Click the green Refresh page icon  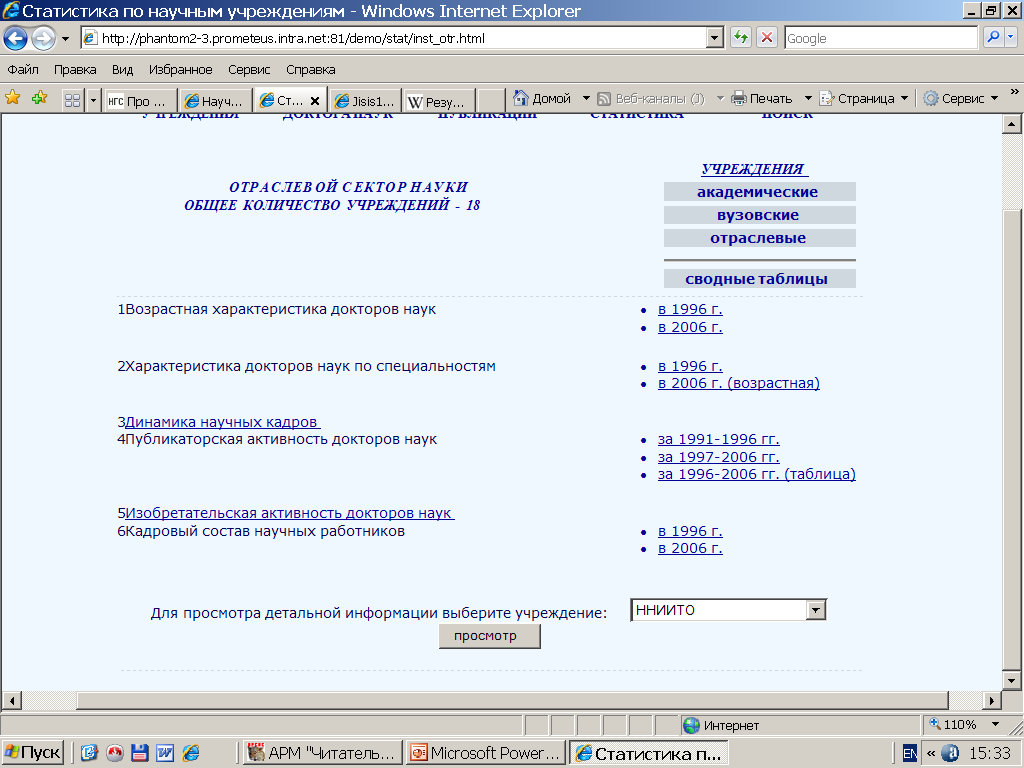tap(741, 38)
